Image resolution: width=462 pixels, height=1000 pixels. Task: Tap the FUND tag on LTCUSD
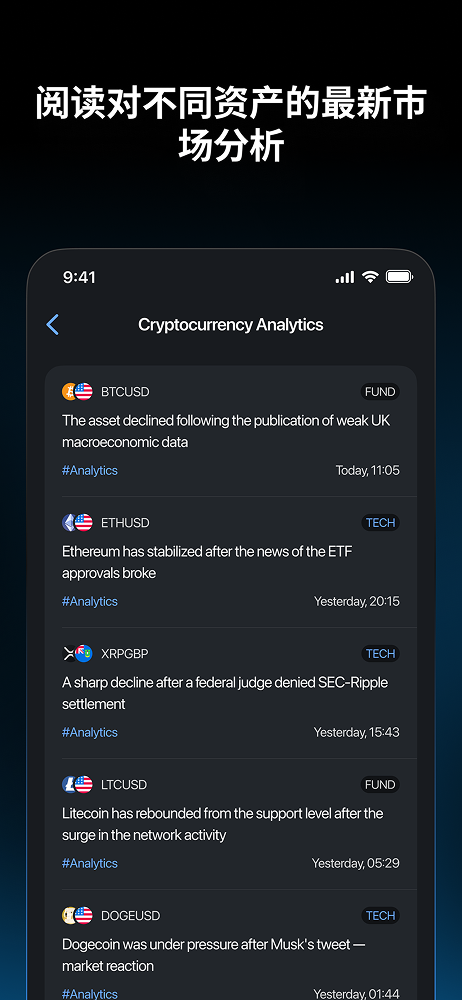tap(380, 784)
